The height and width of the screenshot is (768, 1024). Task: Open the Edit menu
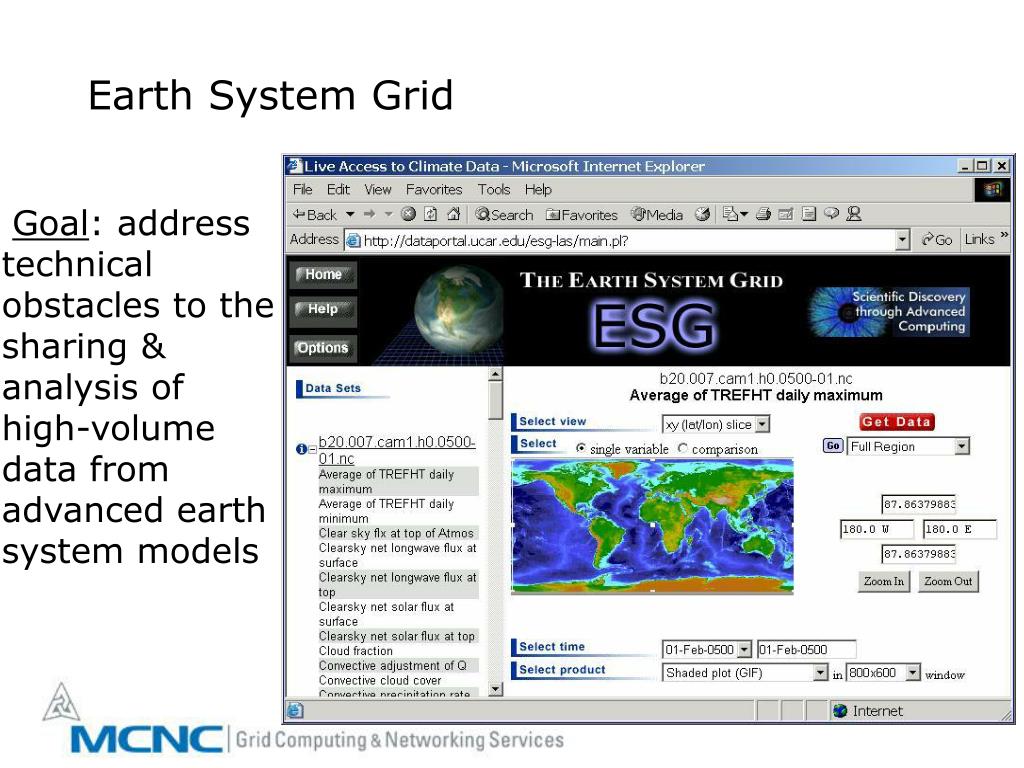(338, 189)
